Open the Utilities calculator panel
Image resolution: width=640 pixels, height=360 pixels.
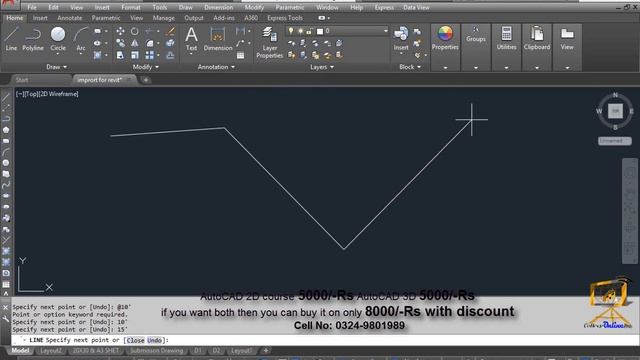[507, 39]
